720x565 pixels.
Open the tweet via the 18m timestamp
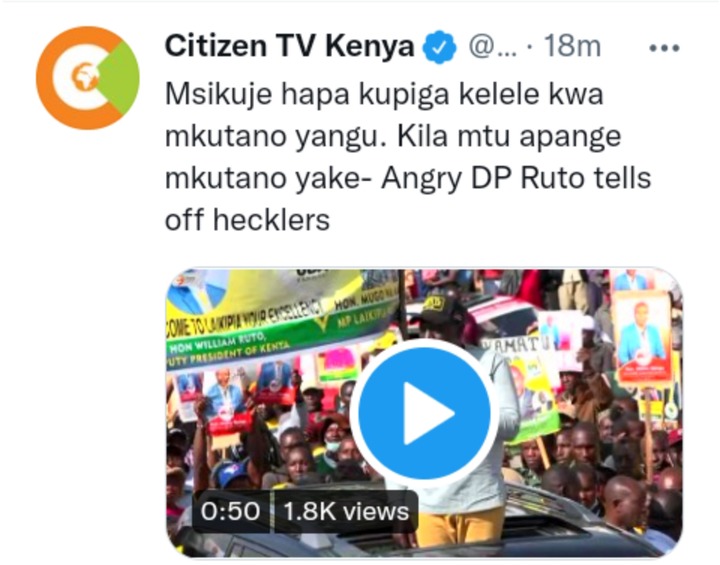click(x=572, y=46)
